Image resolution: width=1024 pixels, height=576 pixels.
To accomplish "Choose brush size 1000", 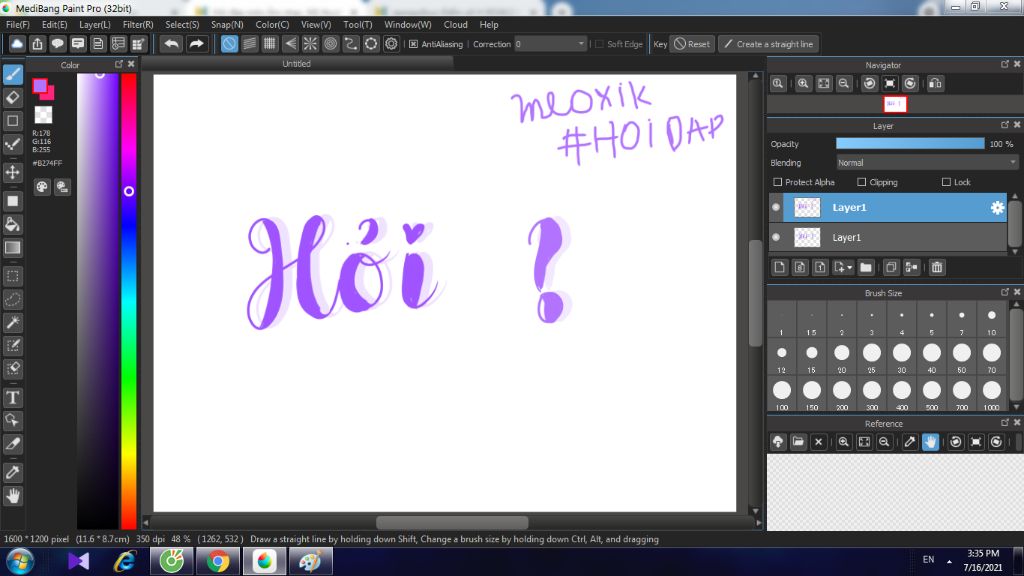I will pyautogui.click(x=991, y=394).
